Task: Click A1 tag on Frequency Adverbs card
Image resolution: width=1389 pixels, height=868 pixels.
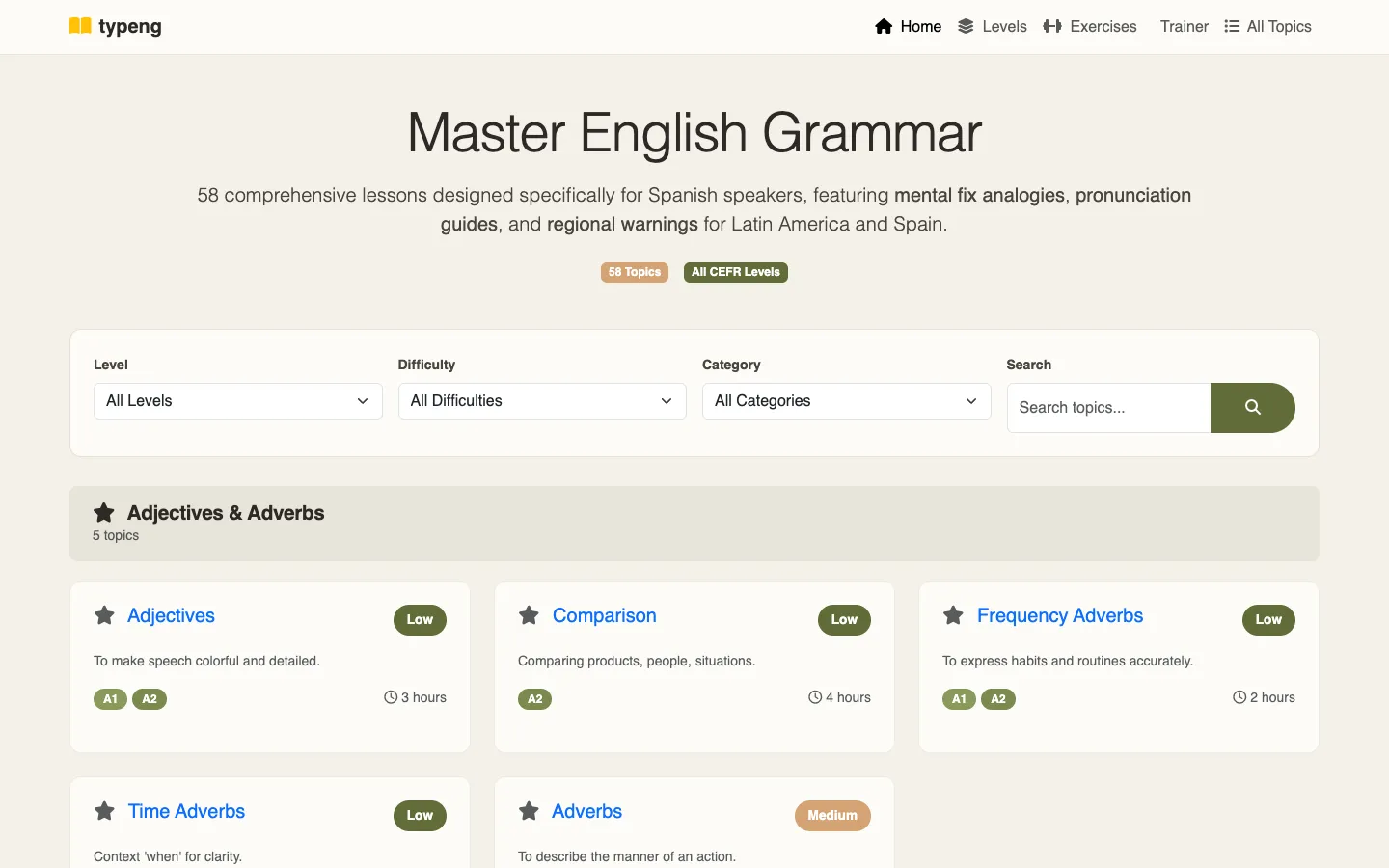Action: pyautogui.click(x=959, y=699)
